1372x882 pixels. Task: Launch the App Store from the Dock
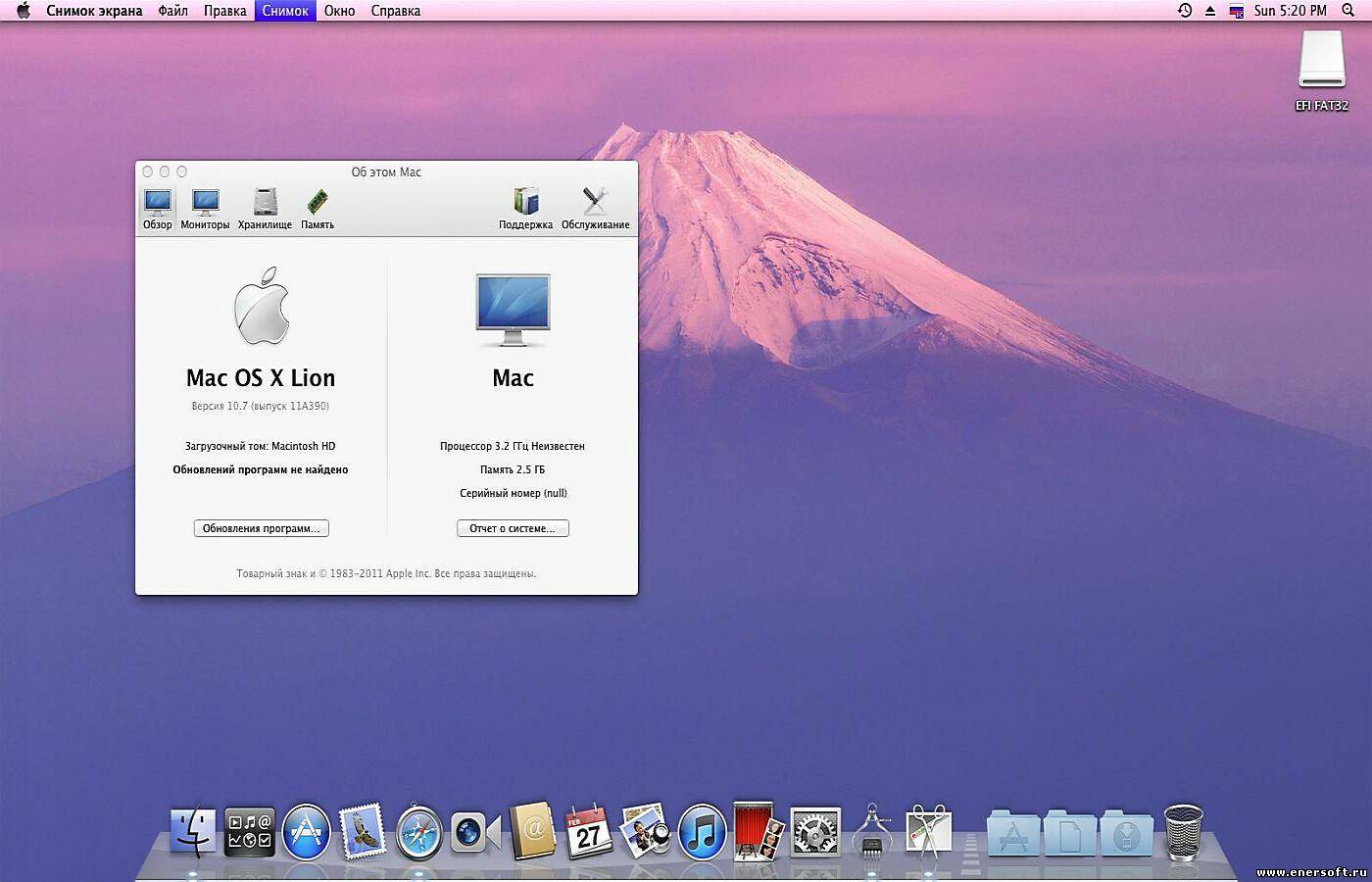[x=306, y=833]
